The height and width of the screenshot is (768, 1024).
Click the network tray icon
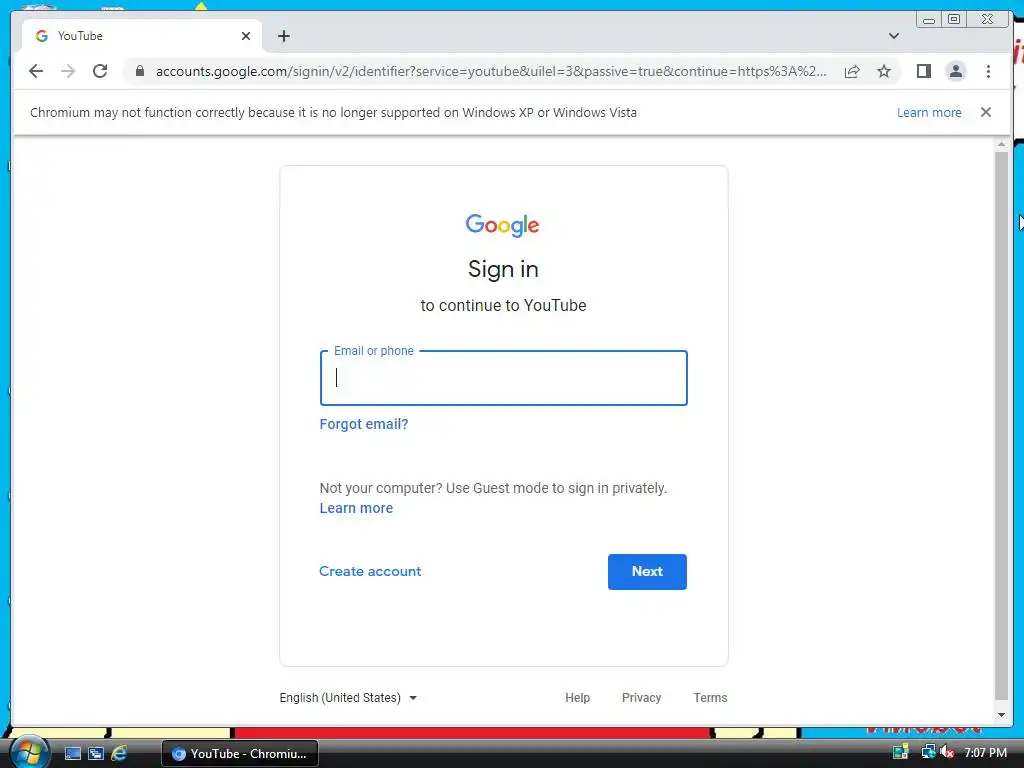[927, 753]
